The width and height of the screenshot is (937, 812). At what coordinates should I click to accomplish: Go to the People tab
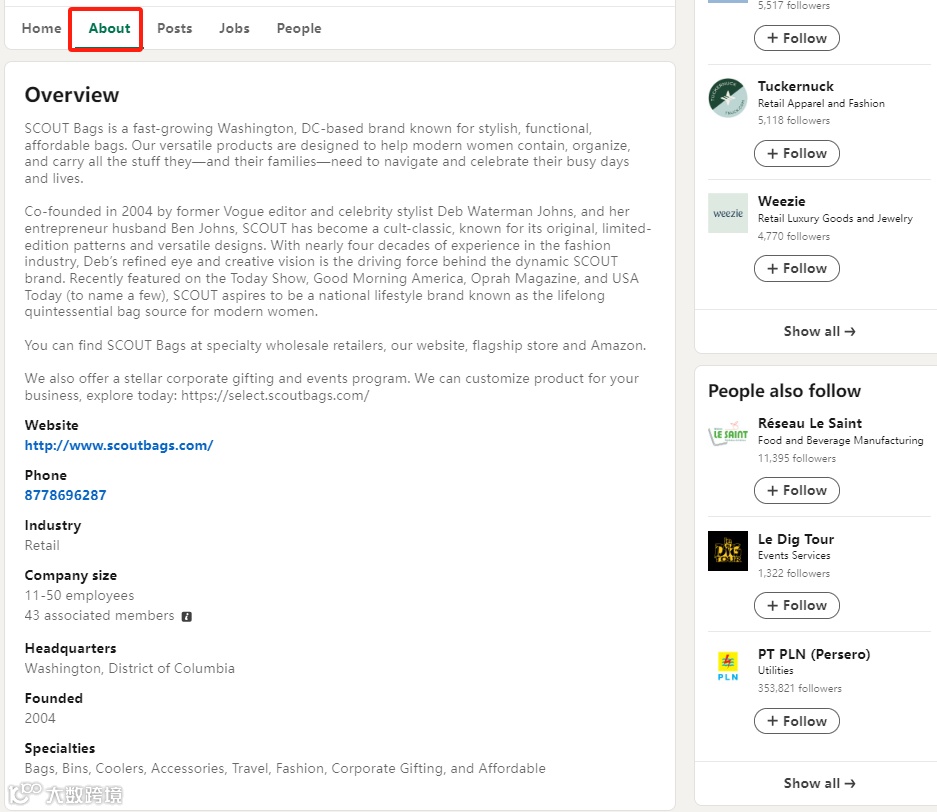[299, 28]
